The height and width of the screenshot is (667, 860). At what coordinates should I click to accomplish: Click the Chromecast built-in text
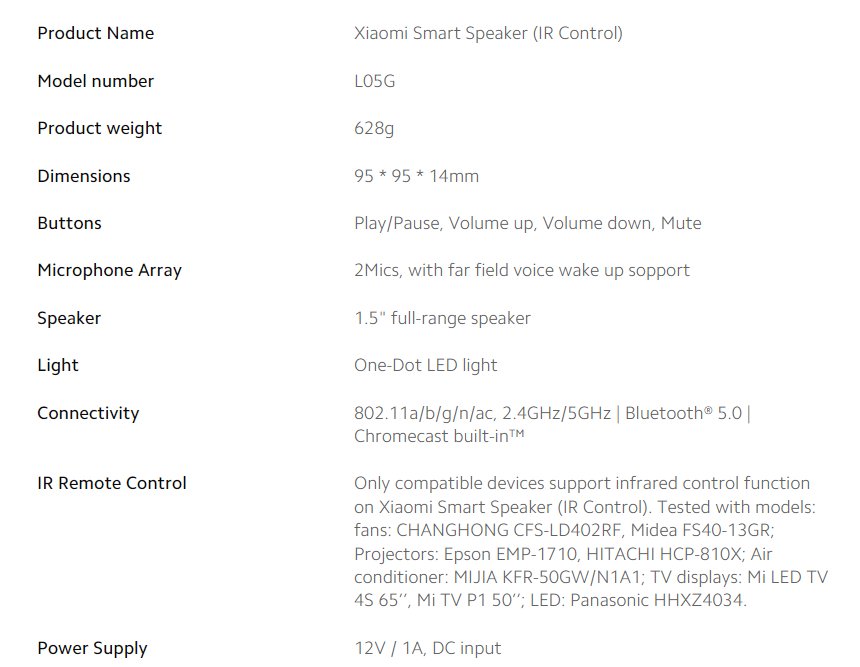(439, 437)
